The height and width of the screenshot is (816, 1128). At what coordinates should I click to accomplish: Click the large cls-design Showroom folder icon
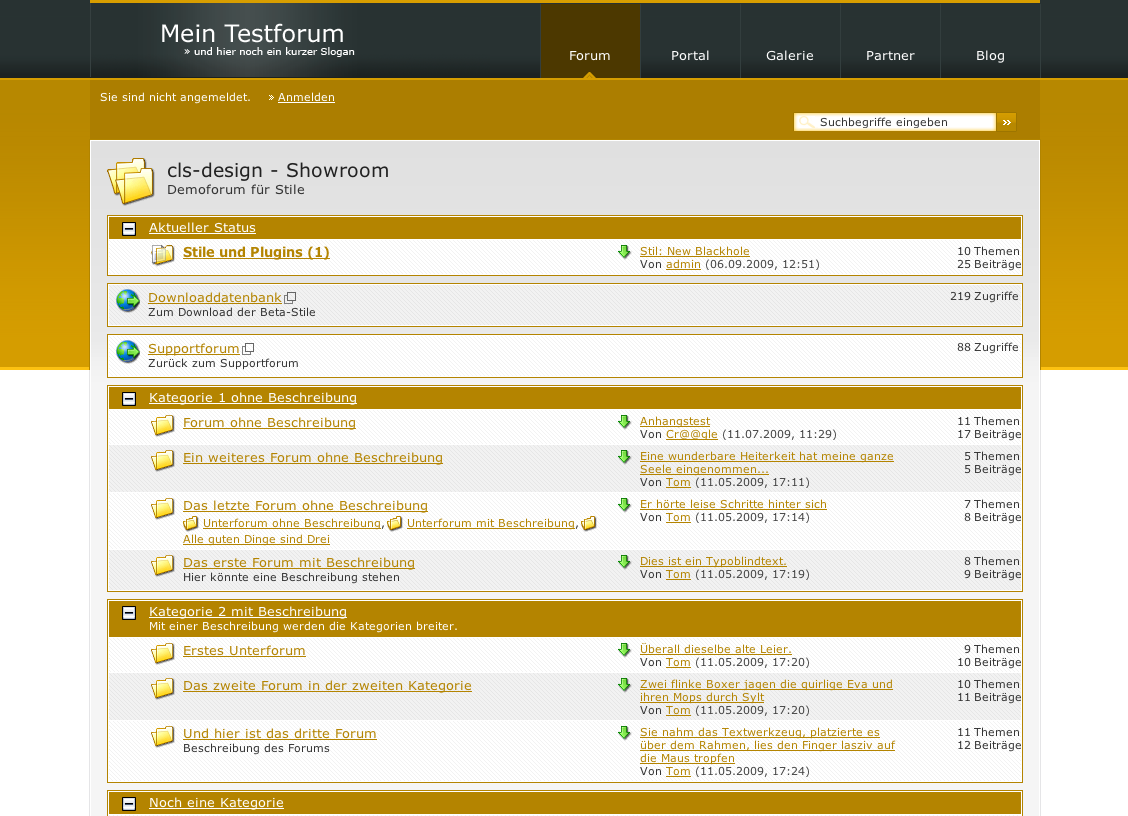click(131, 181)
